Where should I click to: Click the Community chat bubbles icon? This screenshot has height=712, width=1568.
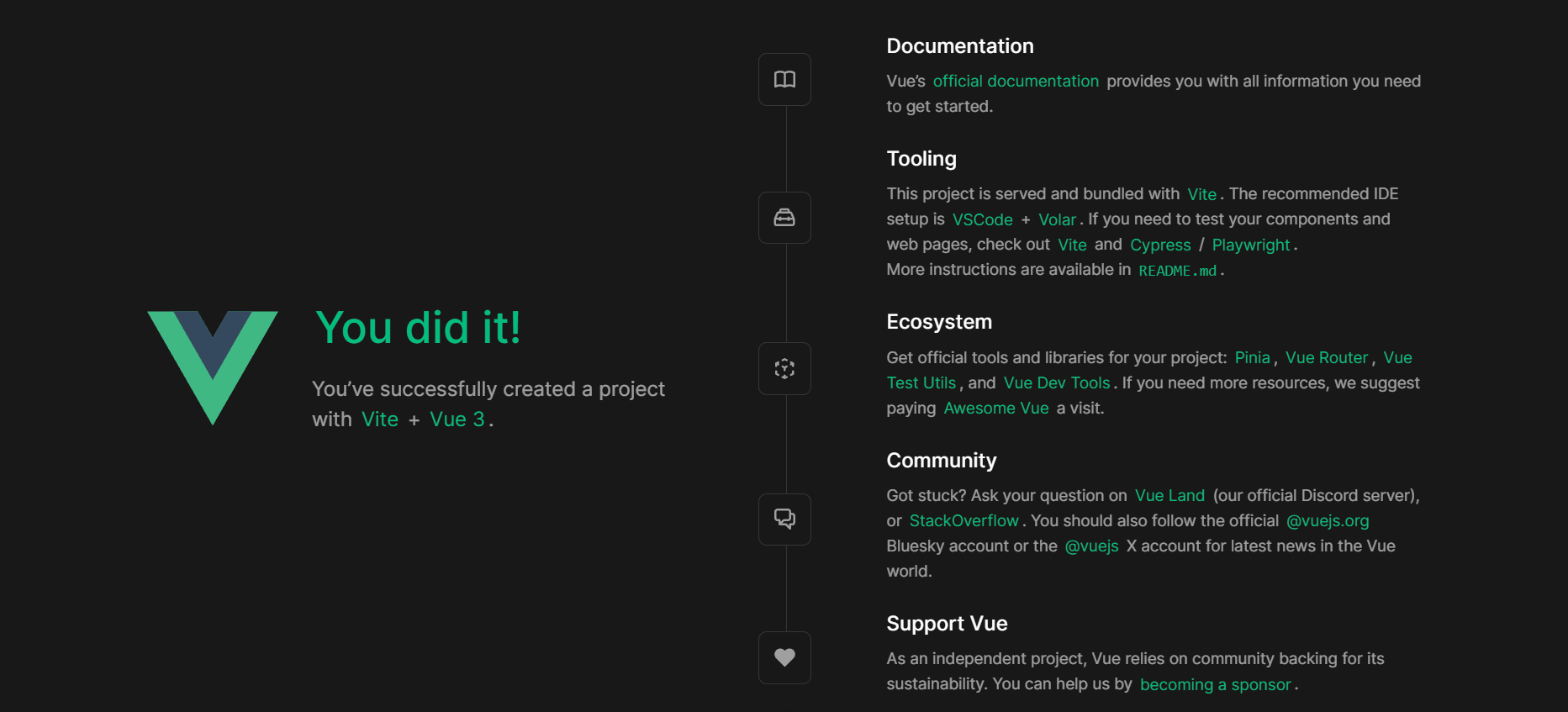(784, 519)
